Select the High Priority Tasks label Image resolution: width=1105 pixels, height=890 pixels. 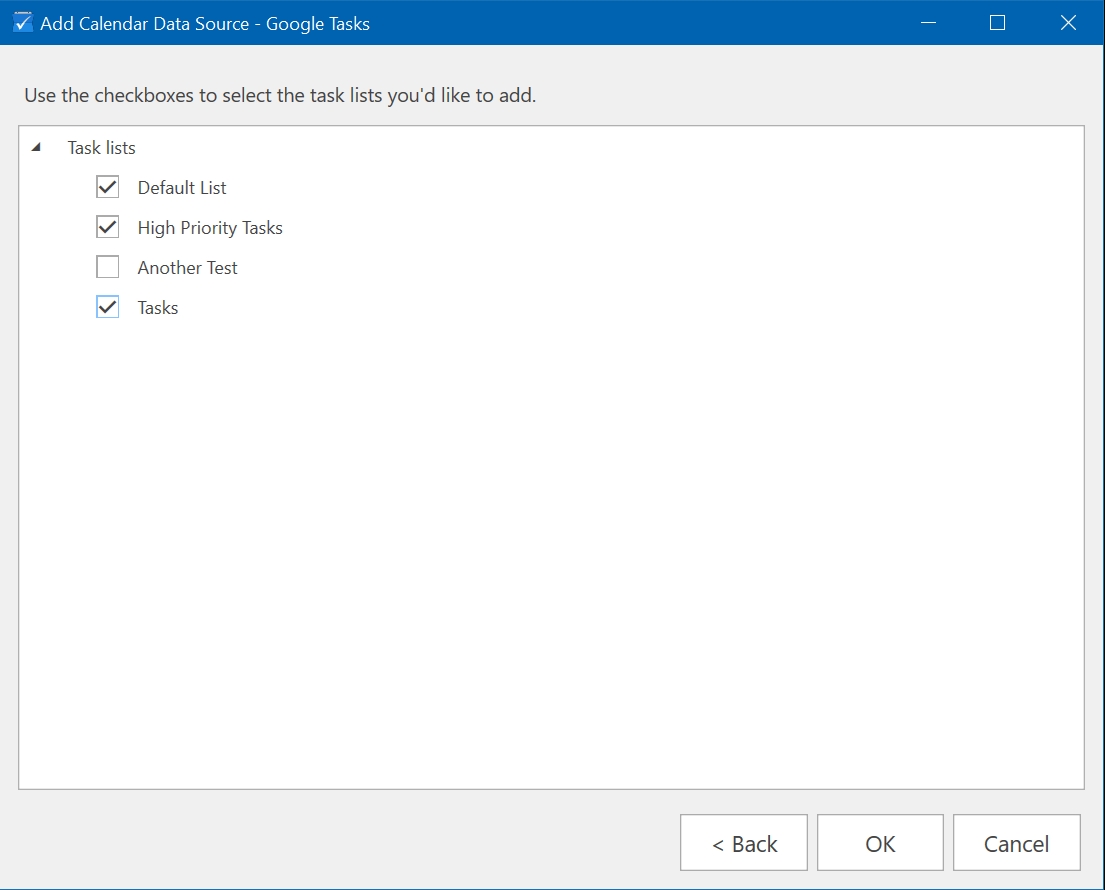210,228
